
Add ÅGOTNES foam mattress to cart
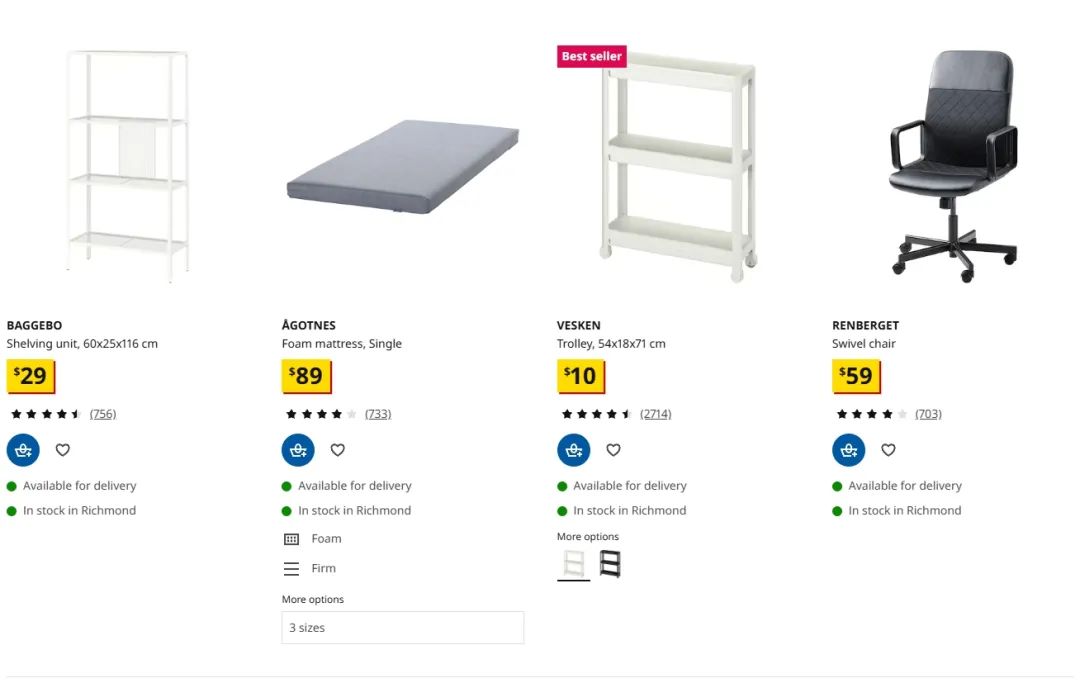(x=298, y=450)
